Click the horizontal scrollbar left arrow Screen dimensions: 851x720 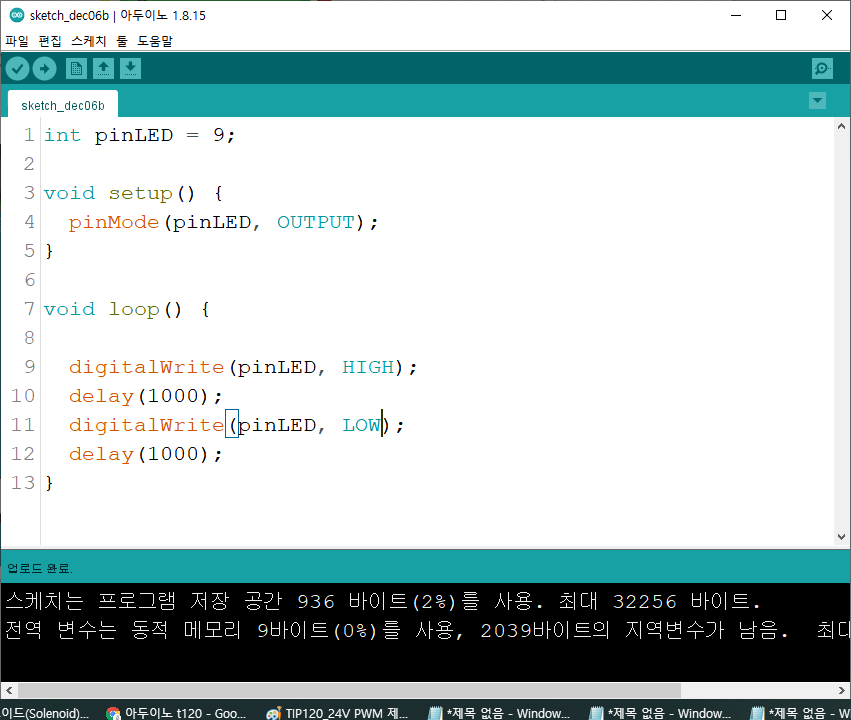9,691
